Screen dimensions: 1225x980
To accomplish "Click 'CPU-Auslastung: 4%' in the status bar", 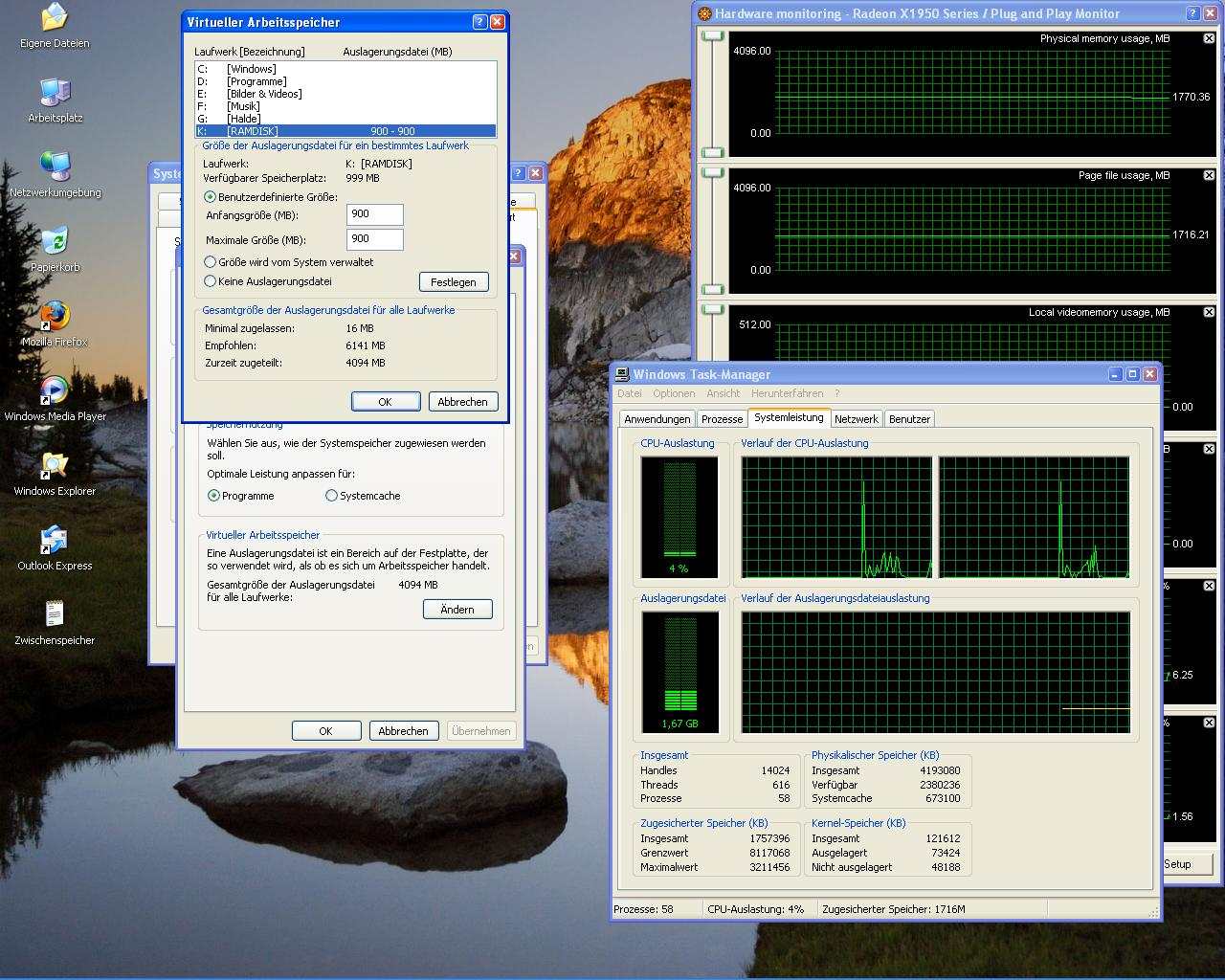I will [758, 909].
